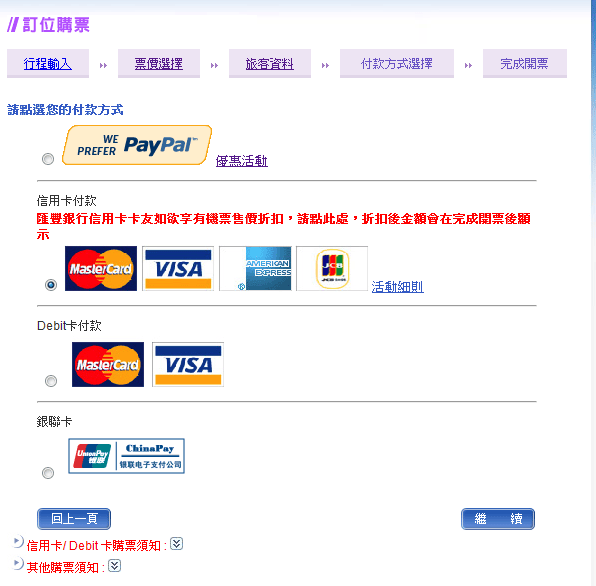This screenshot has width=596, height=586.
Task: Select the UnionPay 銀聯卡 radio button
Action: [48, 473]
